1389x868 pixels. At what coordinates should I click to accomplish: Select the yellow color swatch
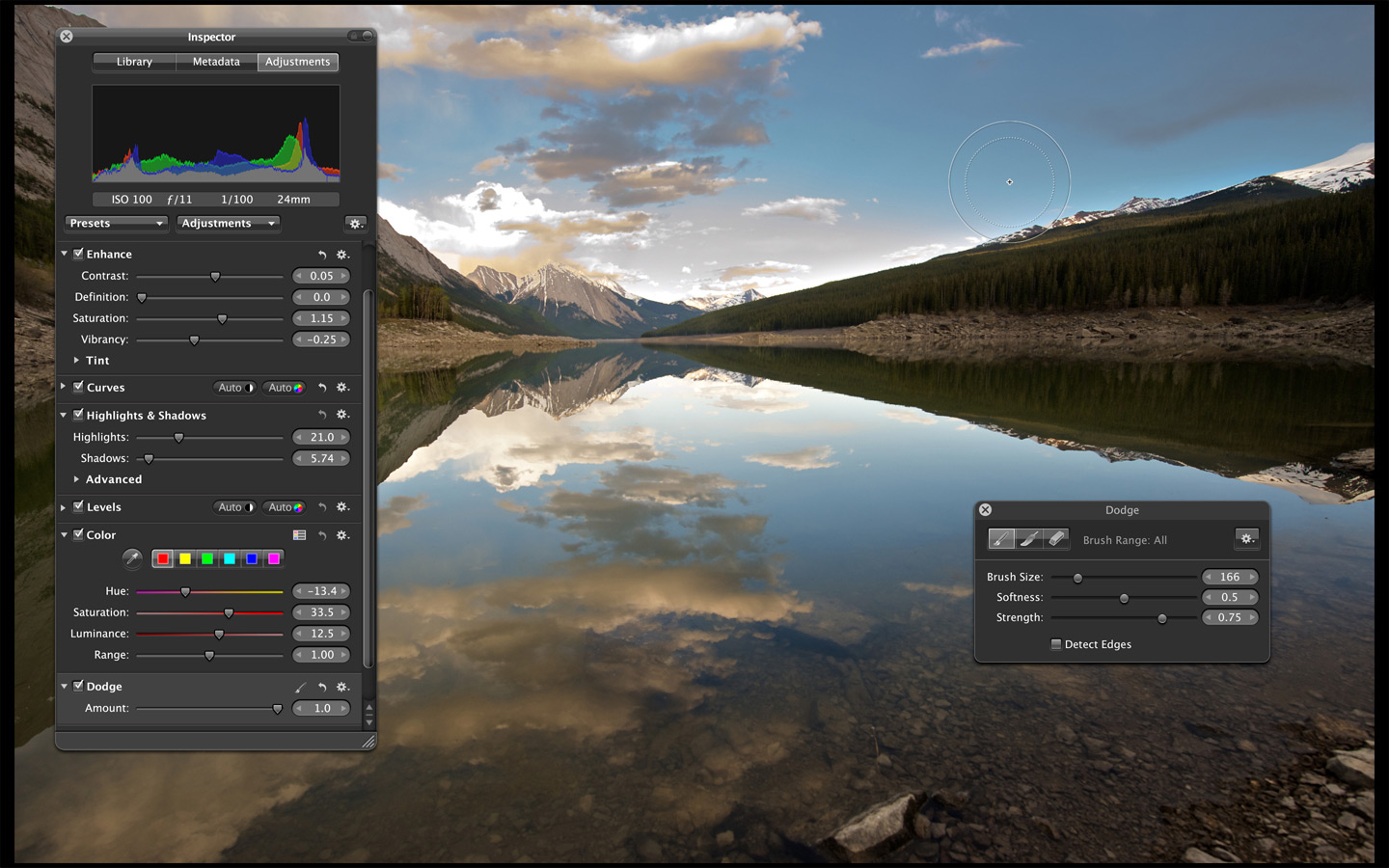185,558
